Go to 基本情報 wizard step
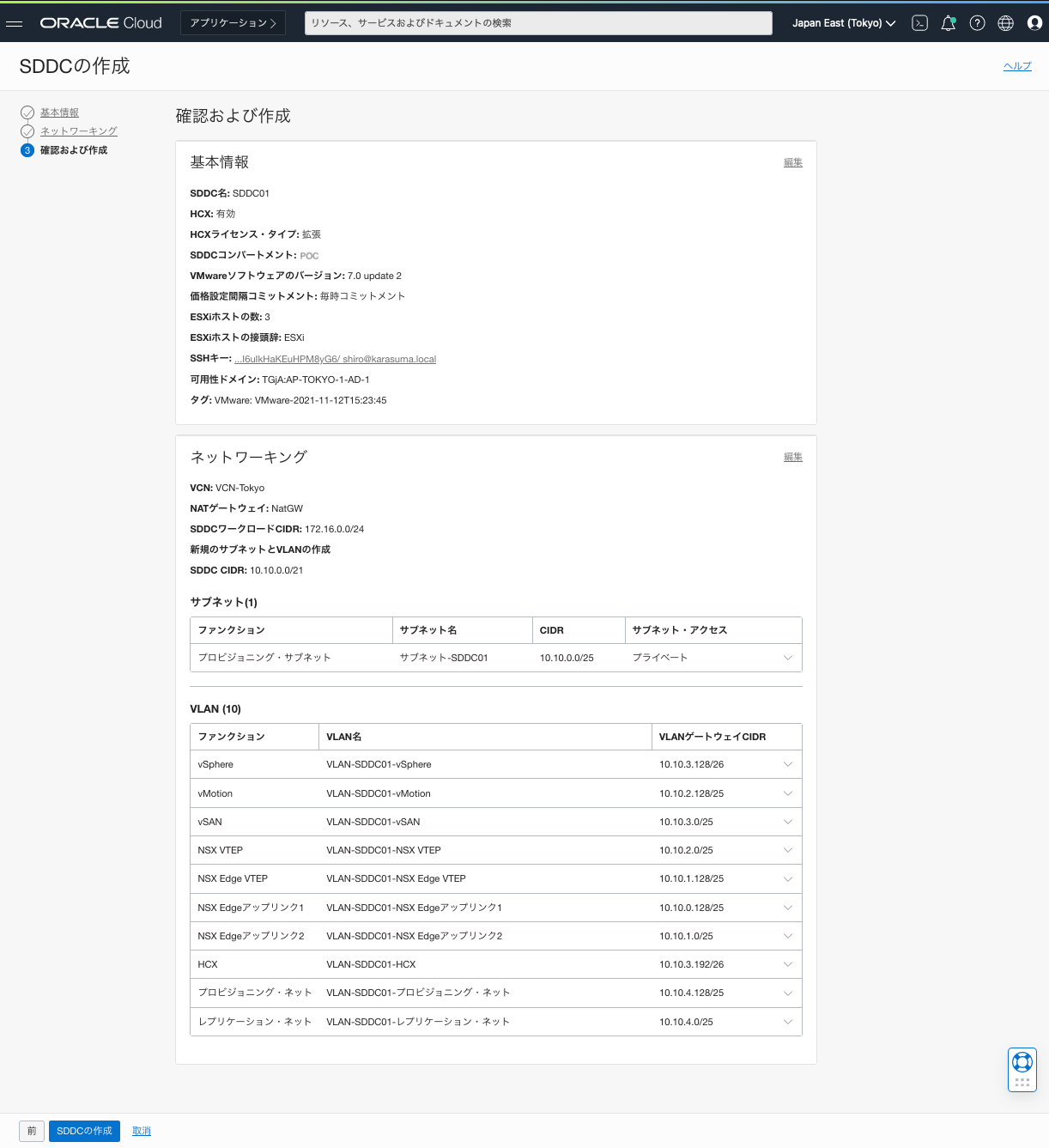The height and width of the screenshot is (1148, 1049). [x=59, y=112]
